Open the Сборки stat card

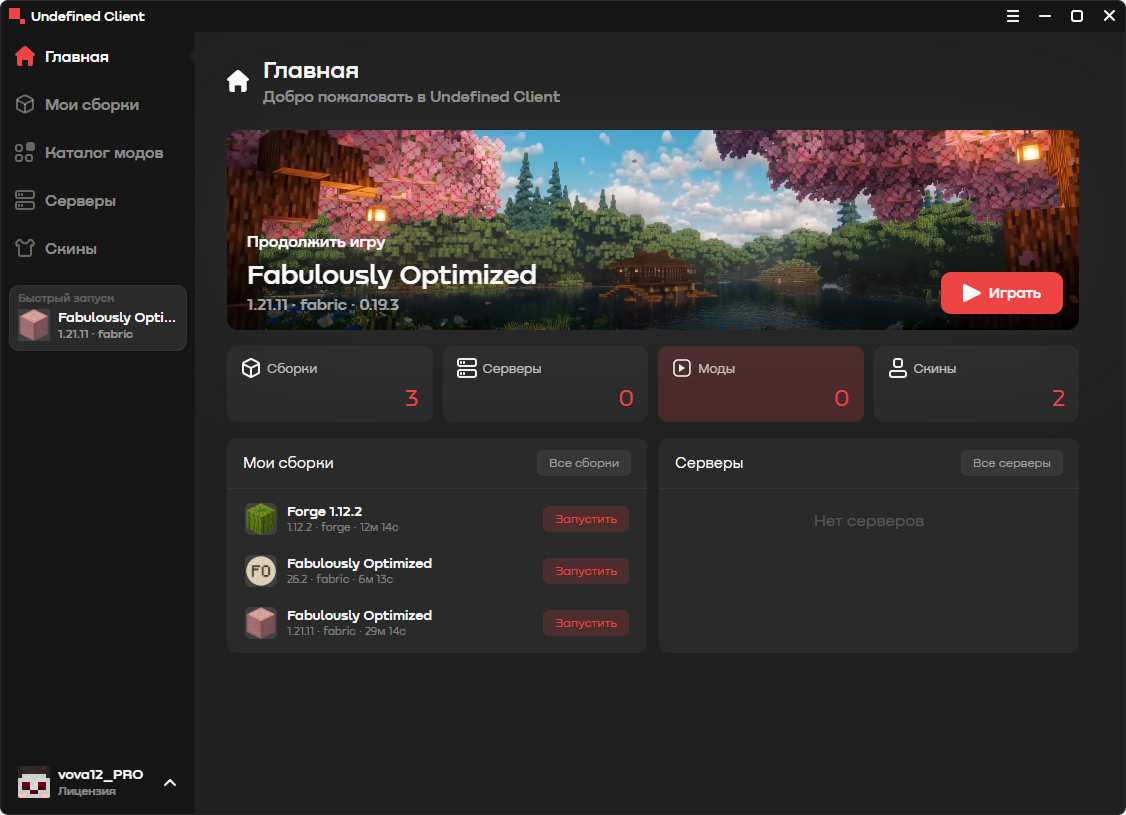point(330,384)
